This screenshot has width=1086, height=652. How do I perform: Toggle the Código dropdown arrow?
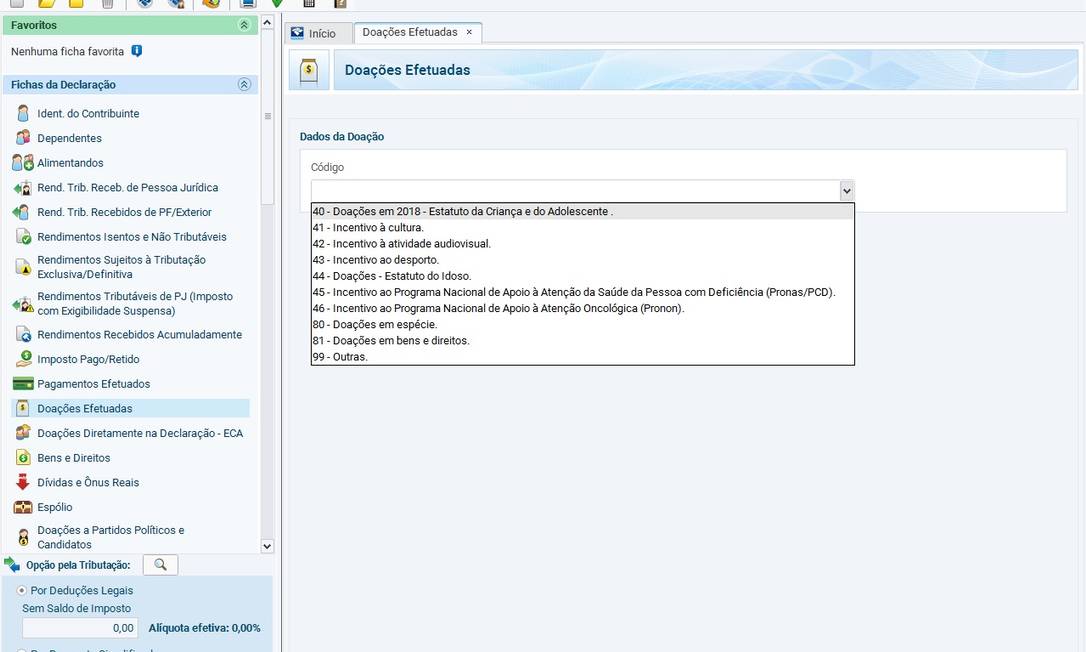(x=846, y=190)
